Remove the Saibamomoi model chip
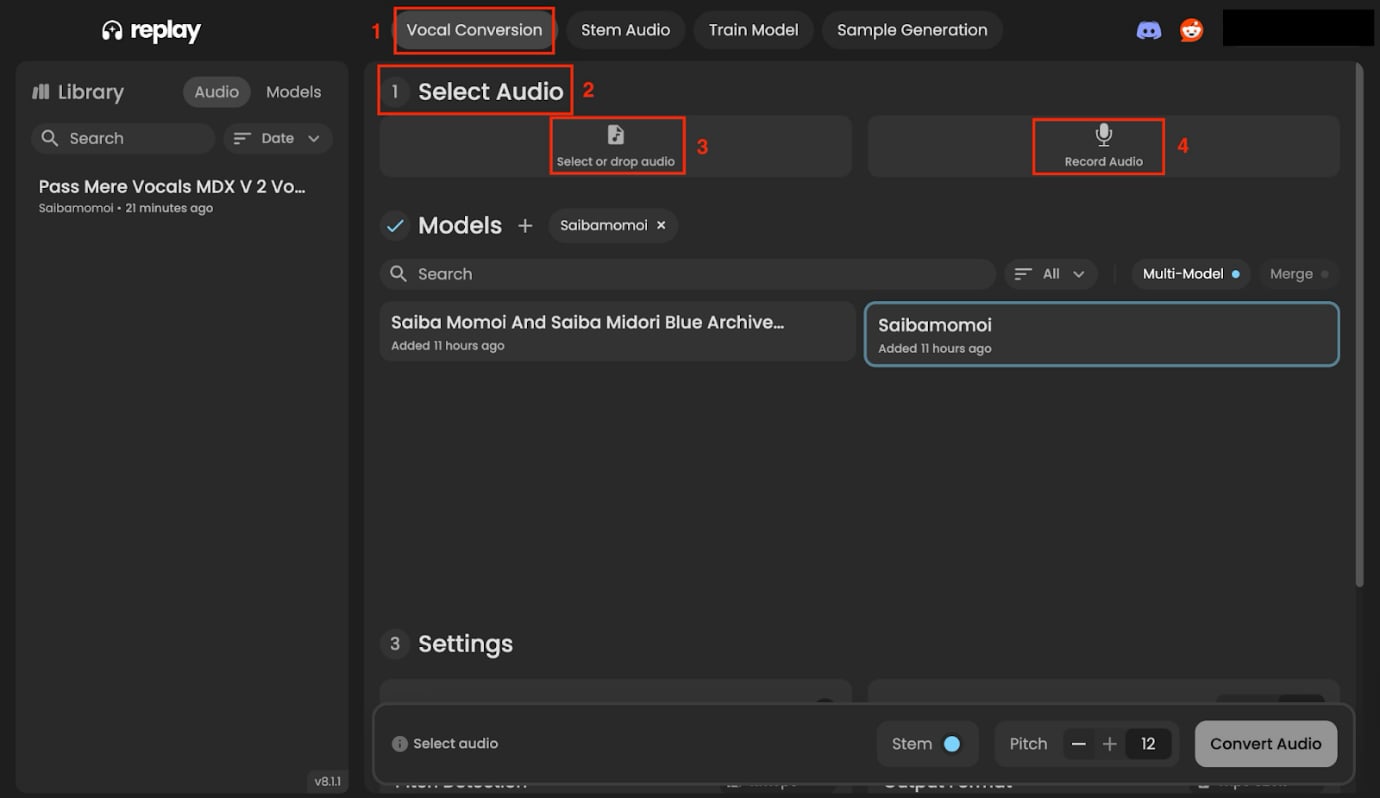Viewport: 1380px width, 798px height. click(661, 226)
